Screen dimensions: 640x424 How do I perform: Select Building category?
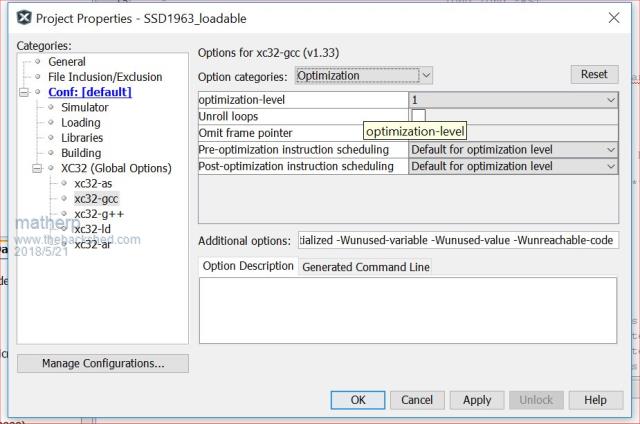[81, 153]
